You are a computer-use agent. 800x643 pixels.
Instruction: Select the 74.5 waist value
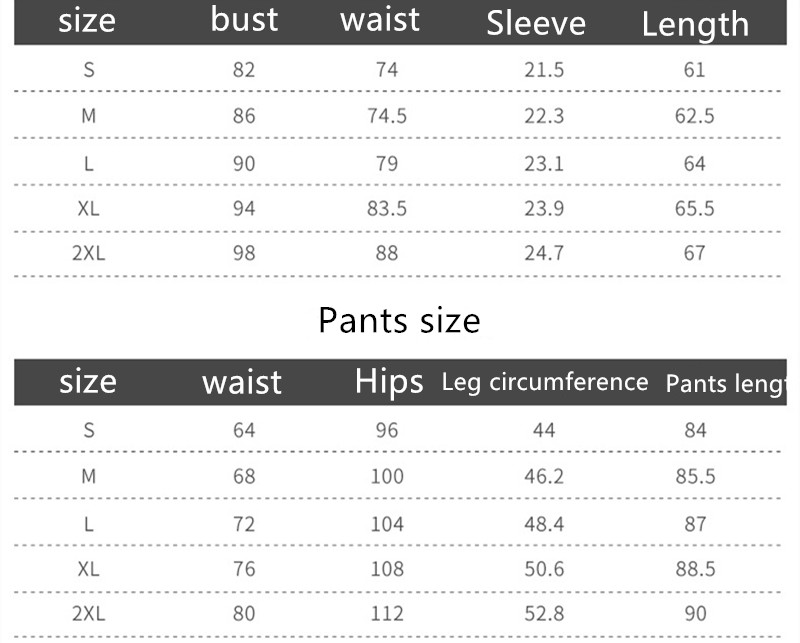[387, 116]
